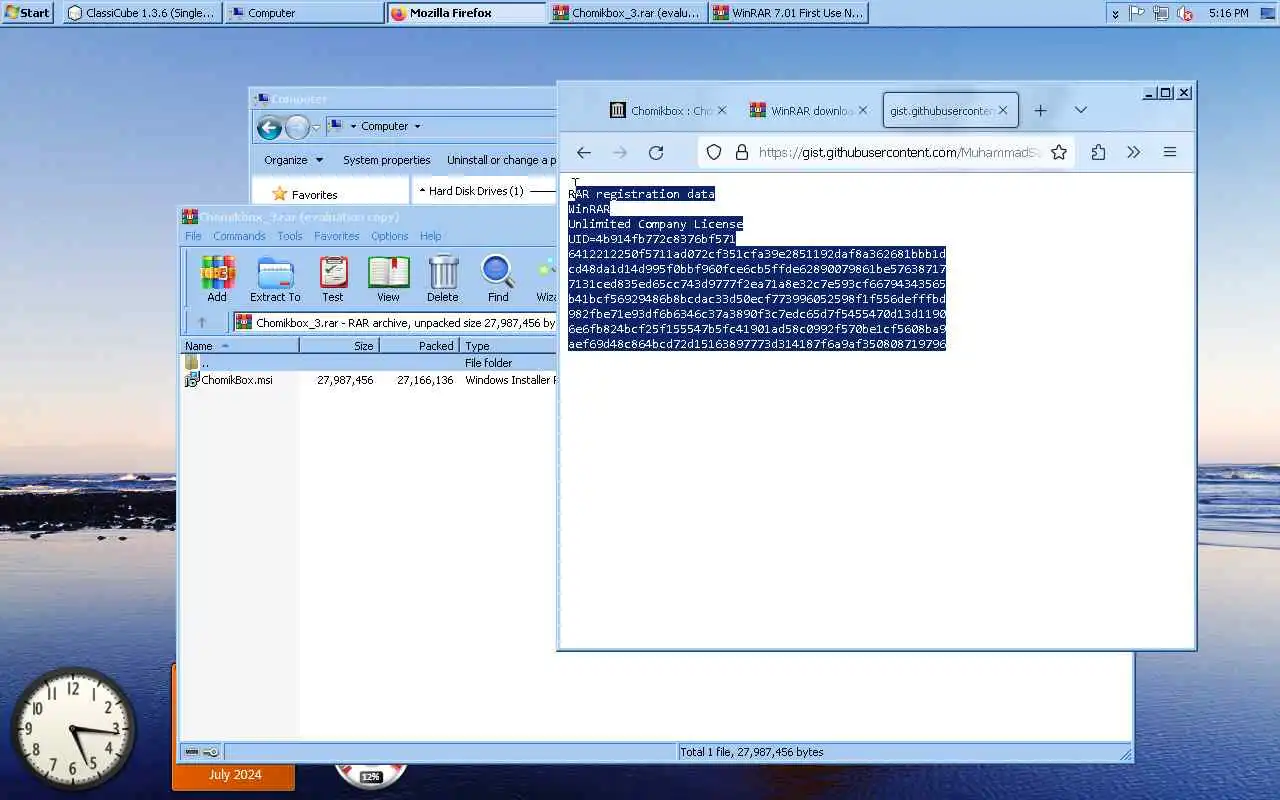Click the Test archive toolbar icon
The height and width of the screenshot is (800, 1280).
click(x=333, y=279)
